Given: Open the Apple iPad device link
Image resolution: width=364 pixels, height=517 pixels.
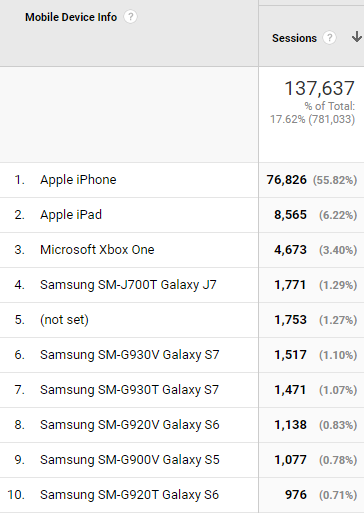Looking at the screenshot, I should (x=71, y=215).
